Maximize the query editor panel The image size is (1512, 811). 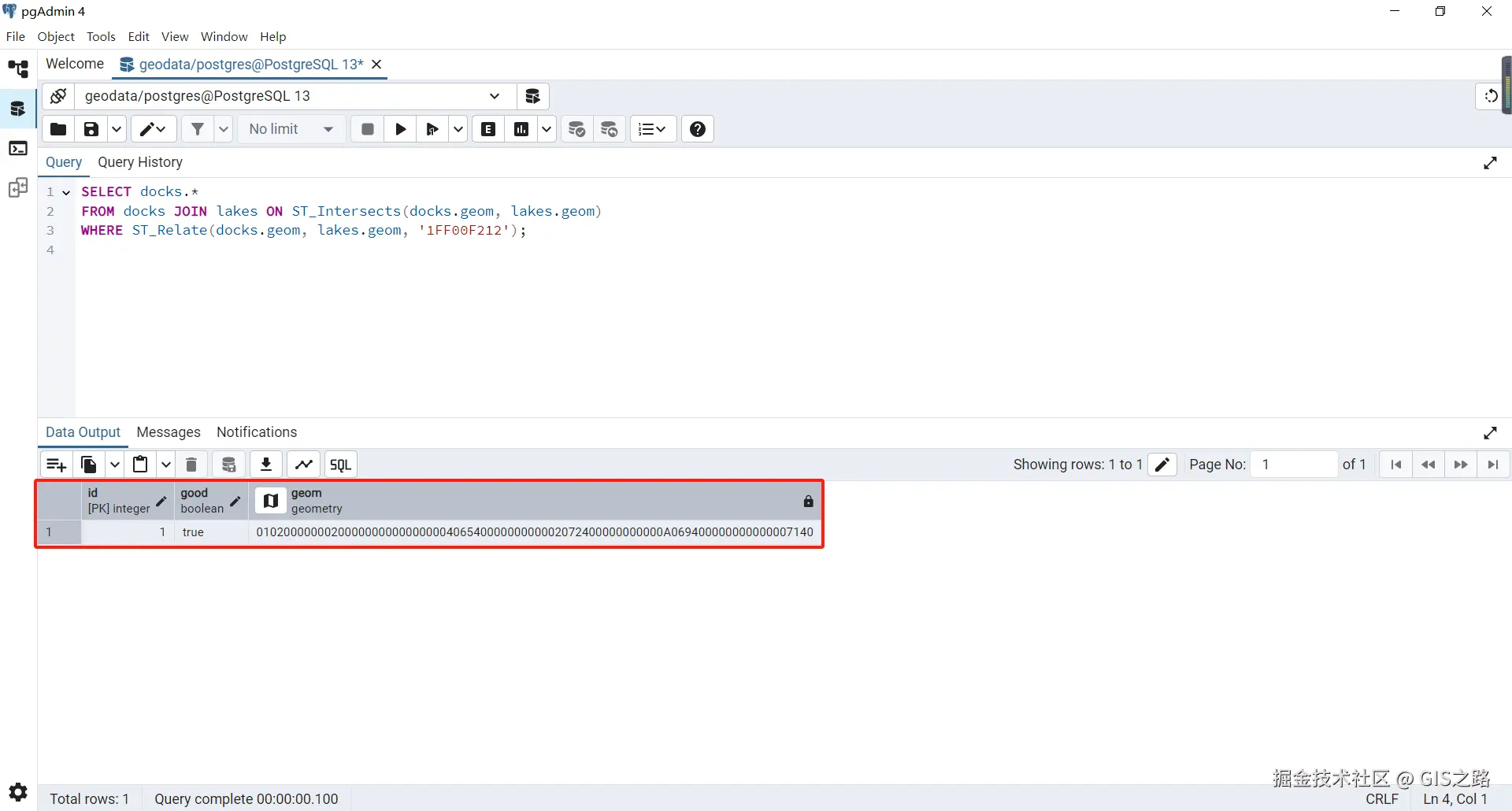1490,163
